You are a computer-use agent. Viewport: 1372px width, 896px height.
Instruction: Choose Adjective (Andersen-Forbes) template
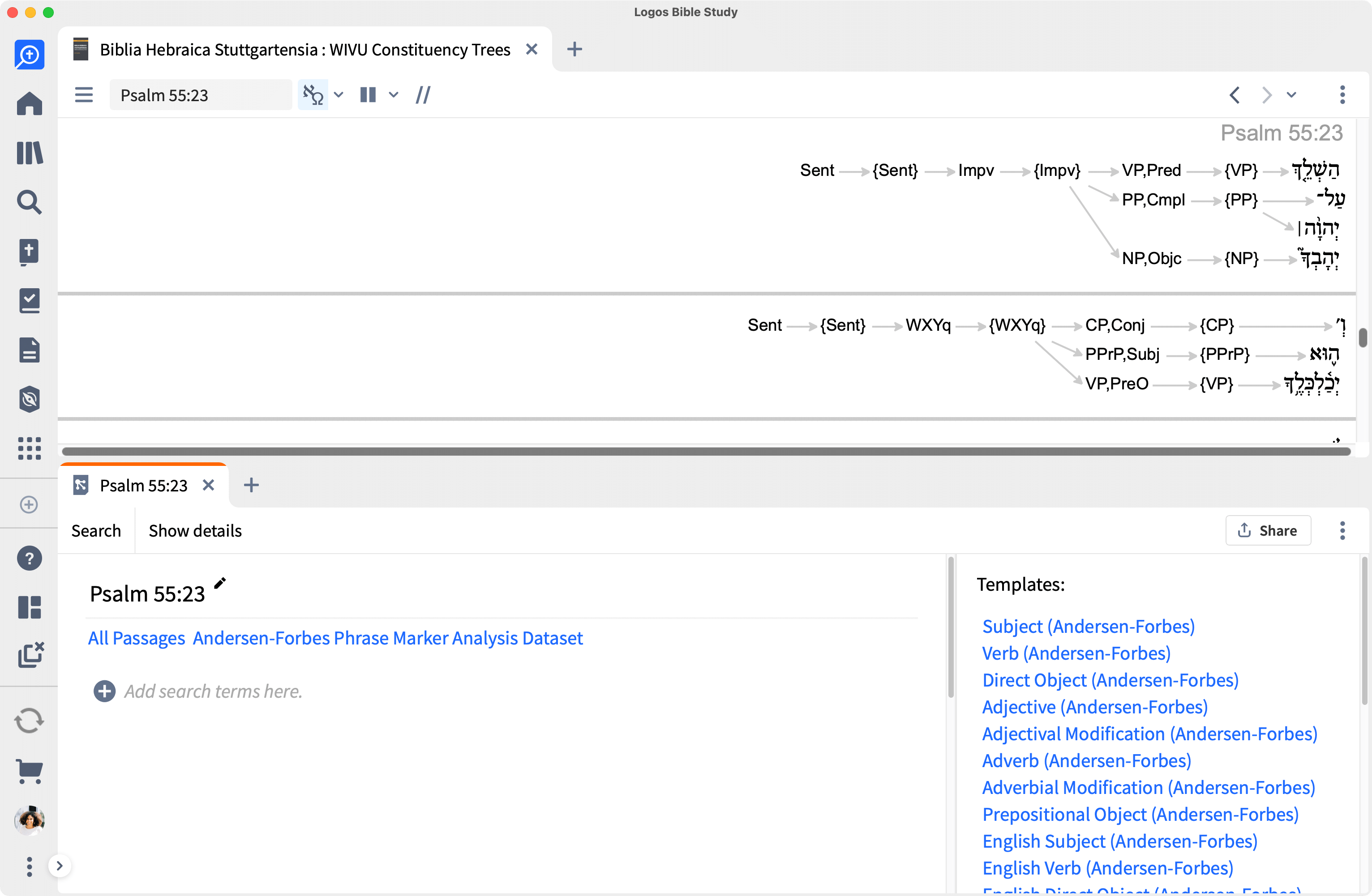tap(1095, 707)
